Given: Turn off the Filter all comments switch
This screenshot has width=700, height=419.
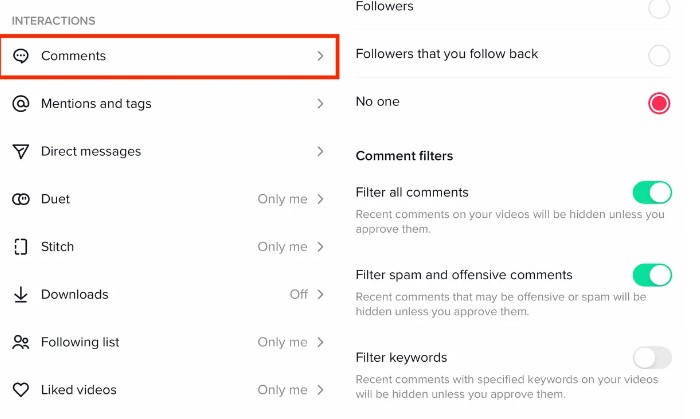Looking at the screenshot, I should tap(652, 193).
